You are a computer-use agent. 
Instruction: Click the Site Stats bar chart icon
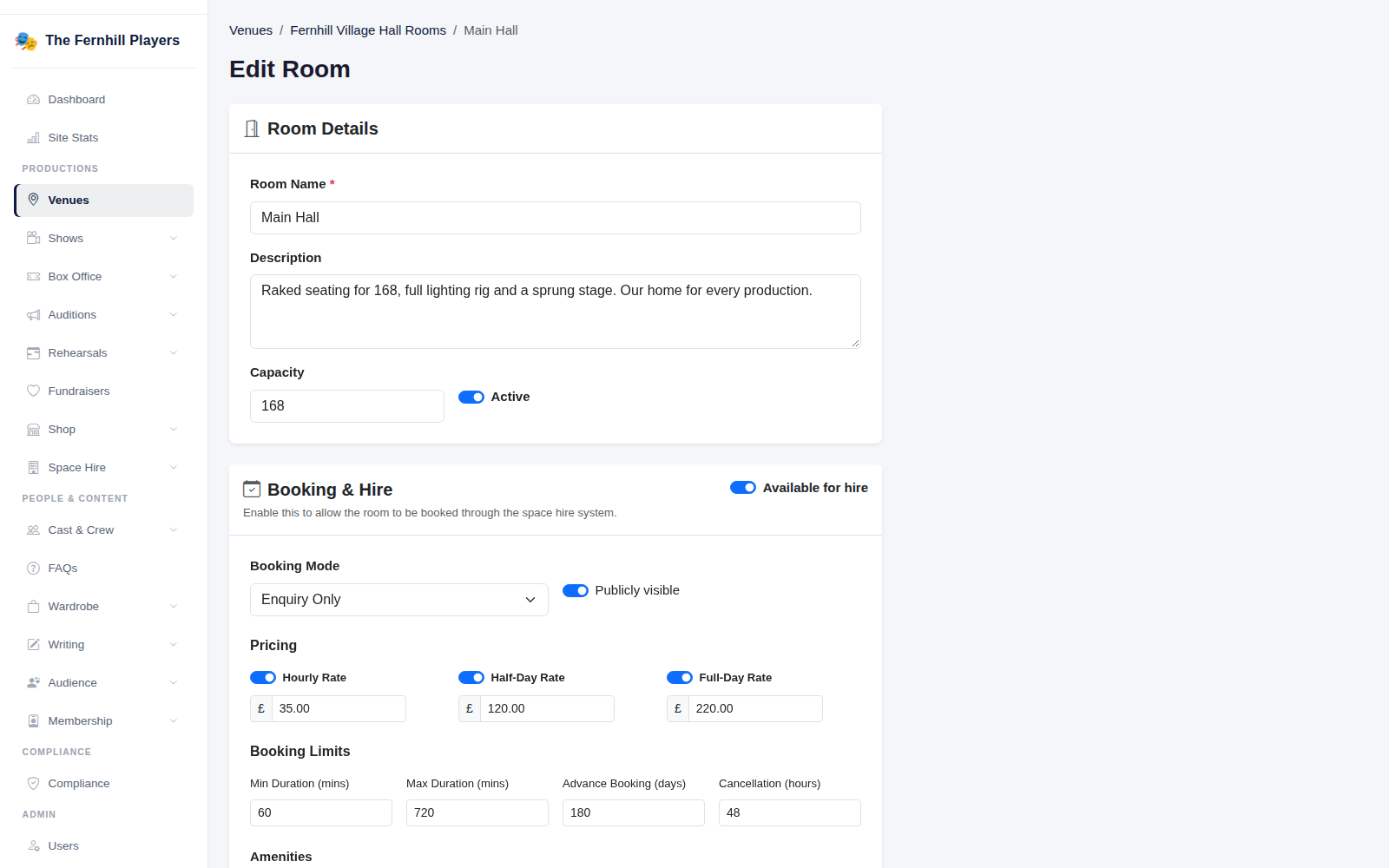(x=33, y=138)
